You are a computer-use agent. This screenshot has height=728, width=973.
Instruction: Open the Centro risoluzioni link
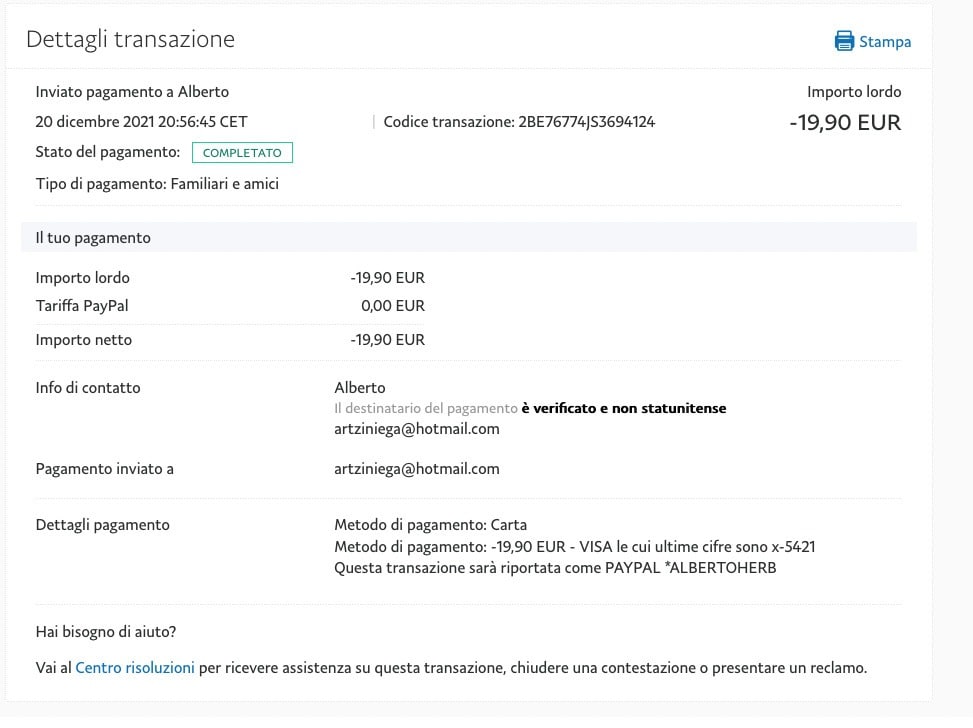pyautogui.click(x=135, y=667)
